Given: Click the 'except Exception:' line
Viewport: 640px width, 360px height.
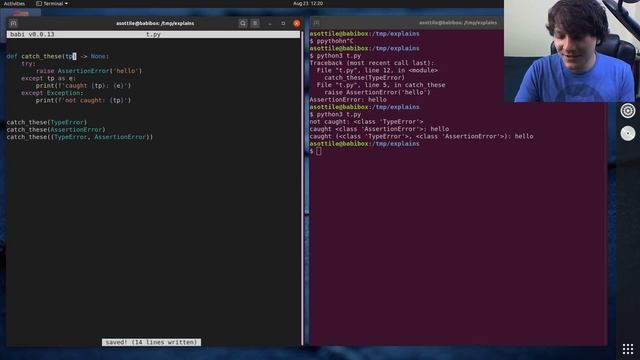Looking at the screenshot, I should (52, 93).
